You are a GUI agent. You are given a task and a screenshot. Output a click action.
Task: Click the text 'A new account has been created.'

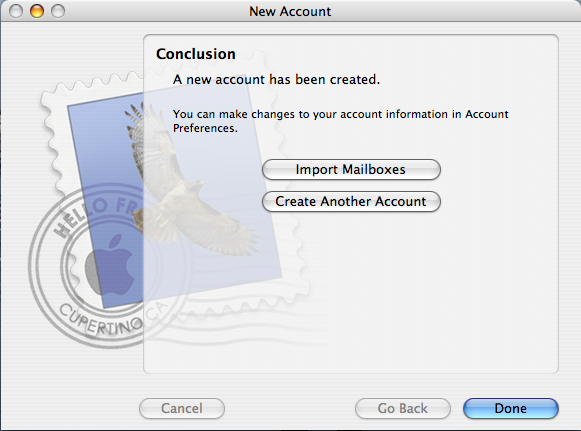pyautogui.click(x=276, y=79)
